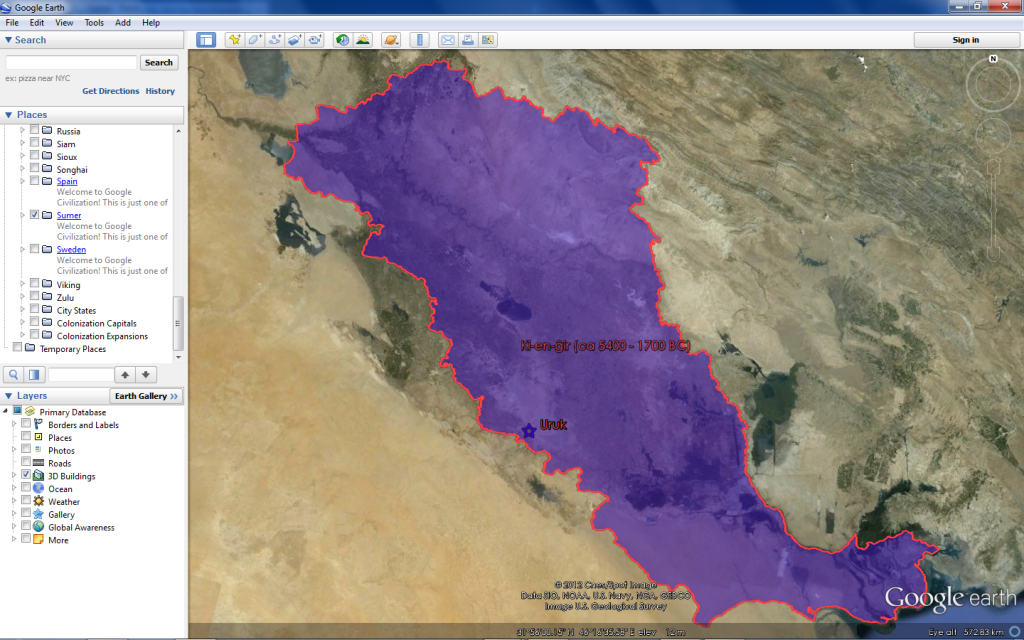This screenshot has height=640, width=1024.
Task: Enable the Photos layer checkbox
Action: tap(26, 449)
